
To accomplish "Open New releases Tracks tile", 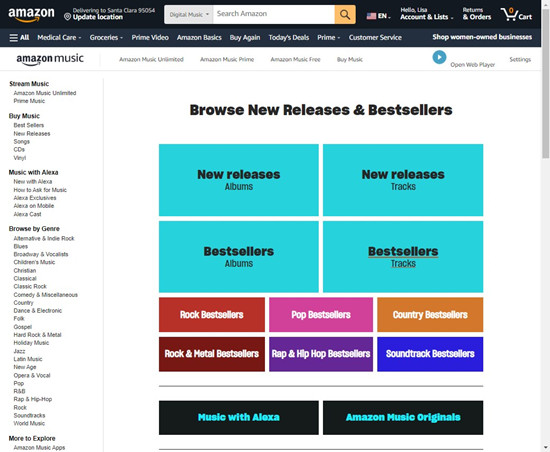I will pos(403,180).
